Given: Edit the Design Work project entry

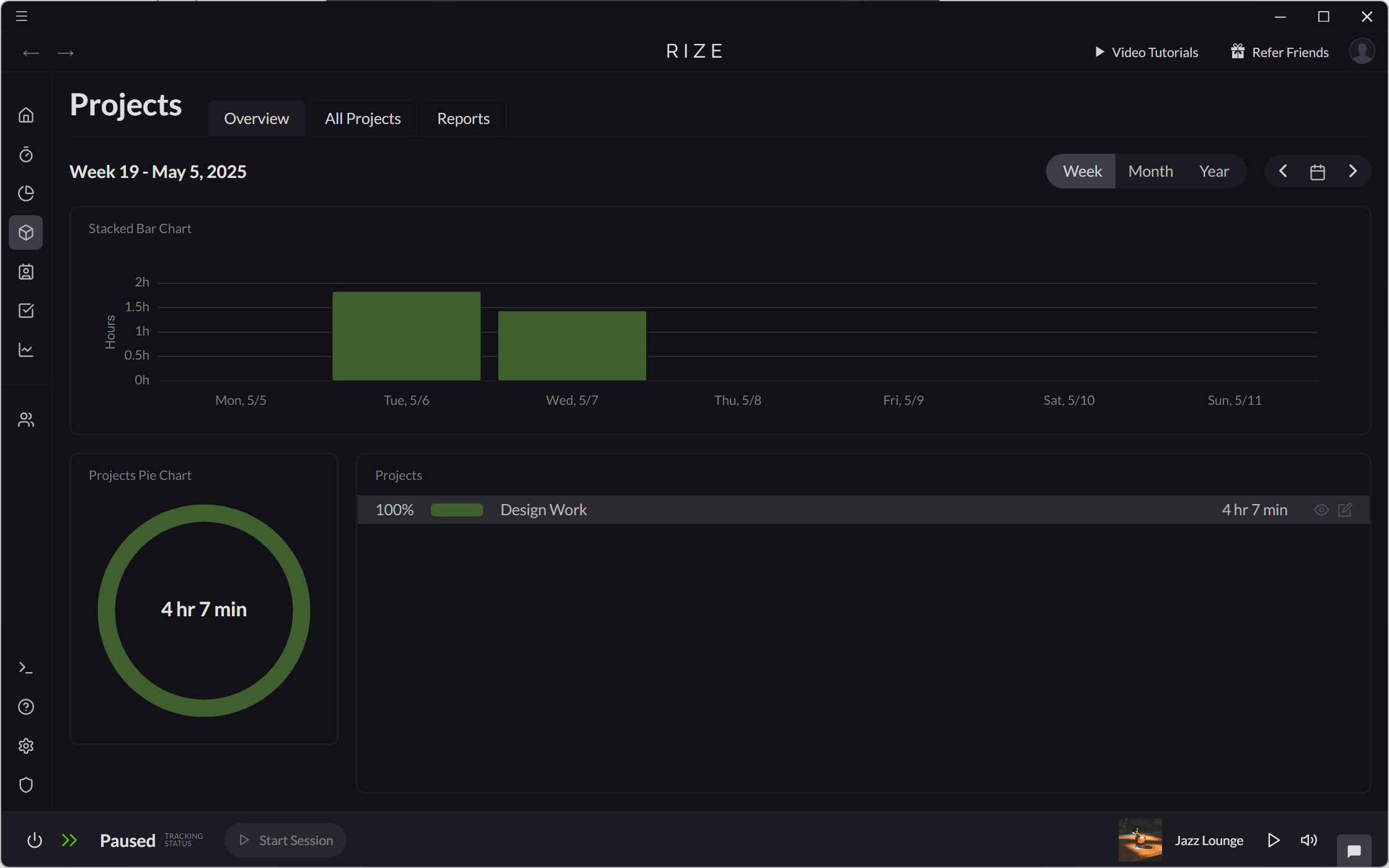Looking at the screenshot, I should click(x=1346, y=509).
